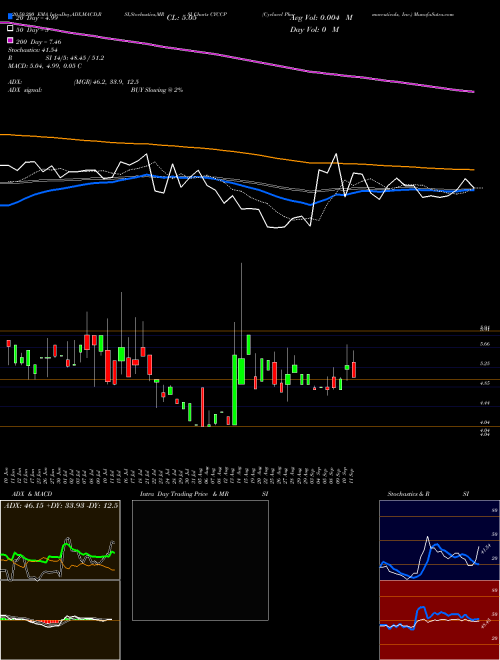This screenshot has width=500, height=660.
Task: Click the 'SI 14/3: 48.45 / 51.2' readout
Action: pyautogui.click(x=75, y=58)
